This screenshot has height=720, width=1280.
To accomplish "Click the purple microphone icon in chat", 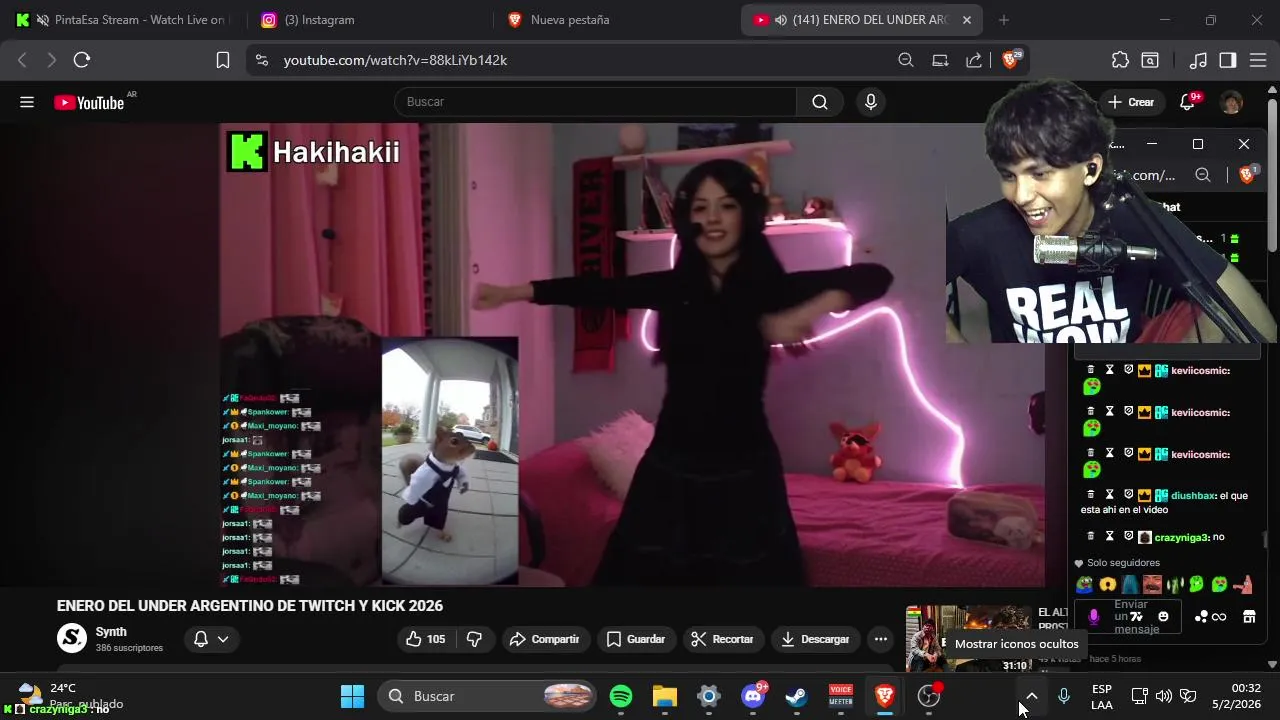I will coord(1093,617).
